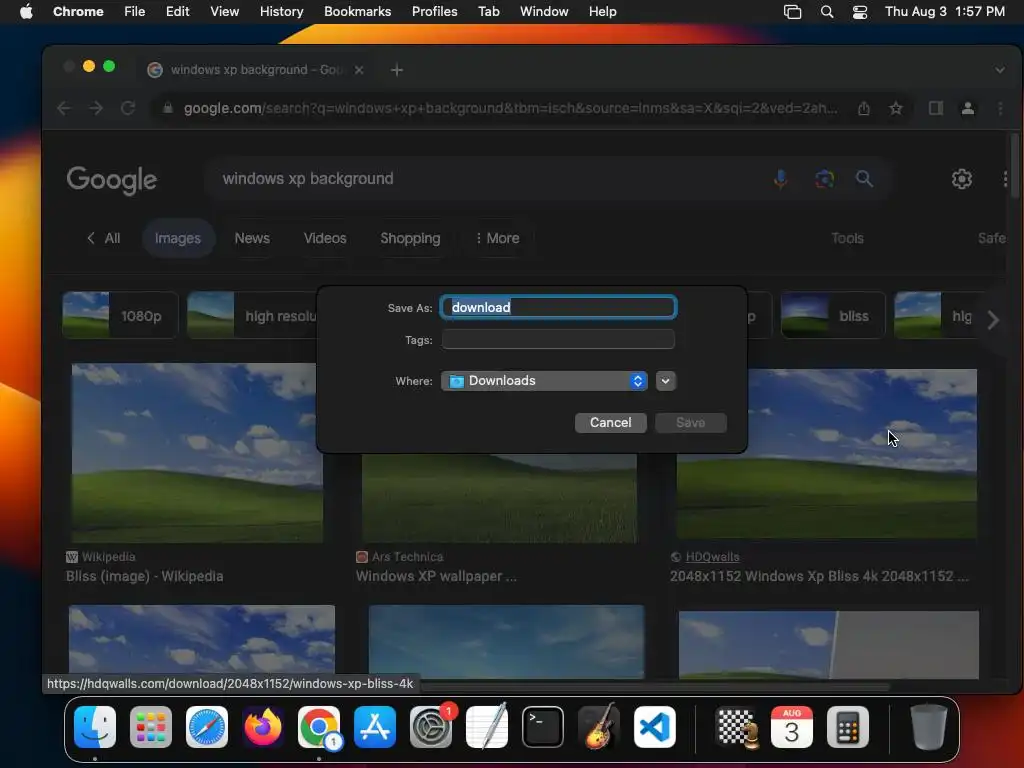Expand the More search options
This screenshot has width=1024, height=768.
click(498, 238)
